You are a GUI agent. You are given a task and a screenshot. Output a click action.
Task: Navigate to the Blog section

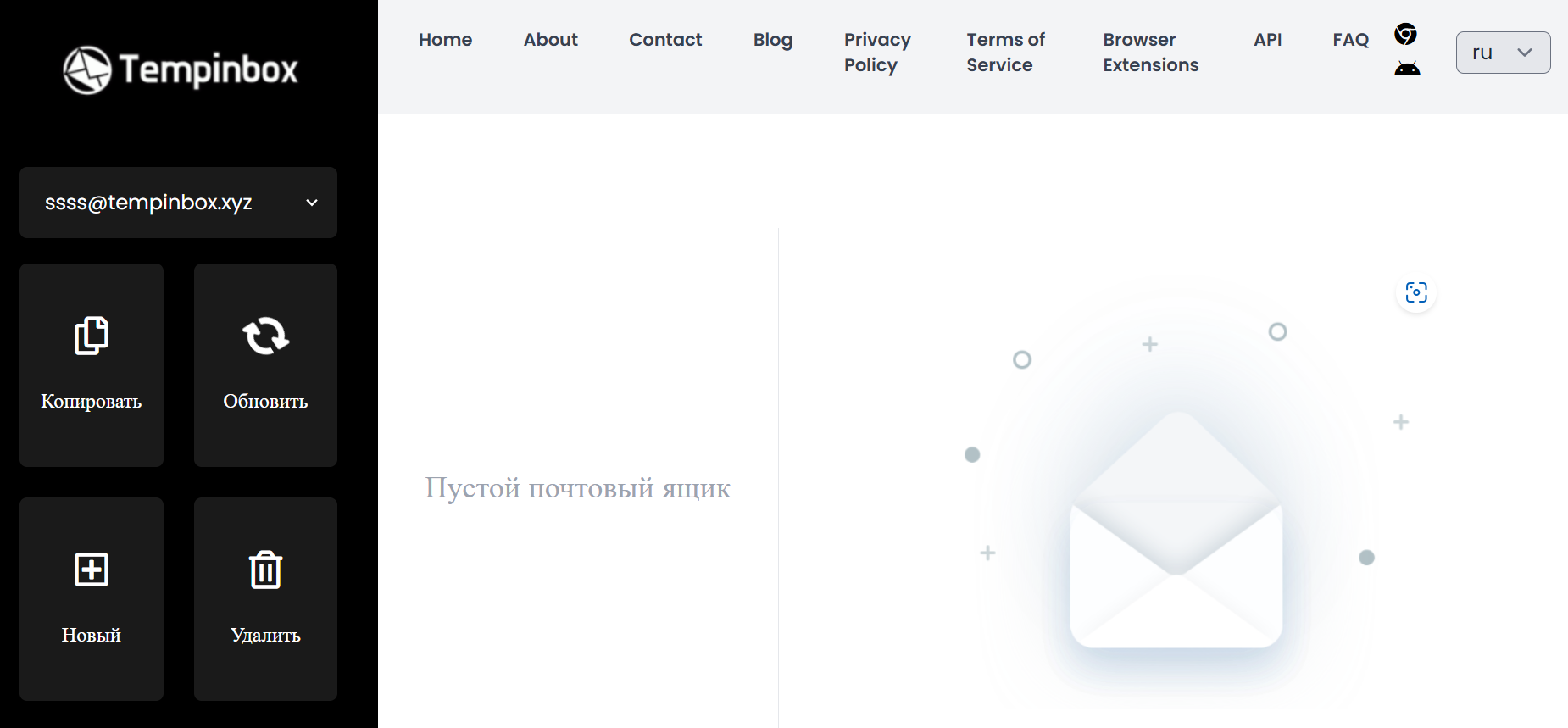pos(772,40)
